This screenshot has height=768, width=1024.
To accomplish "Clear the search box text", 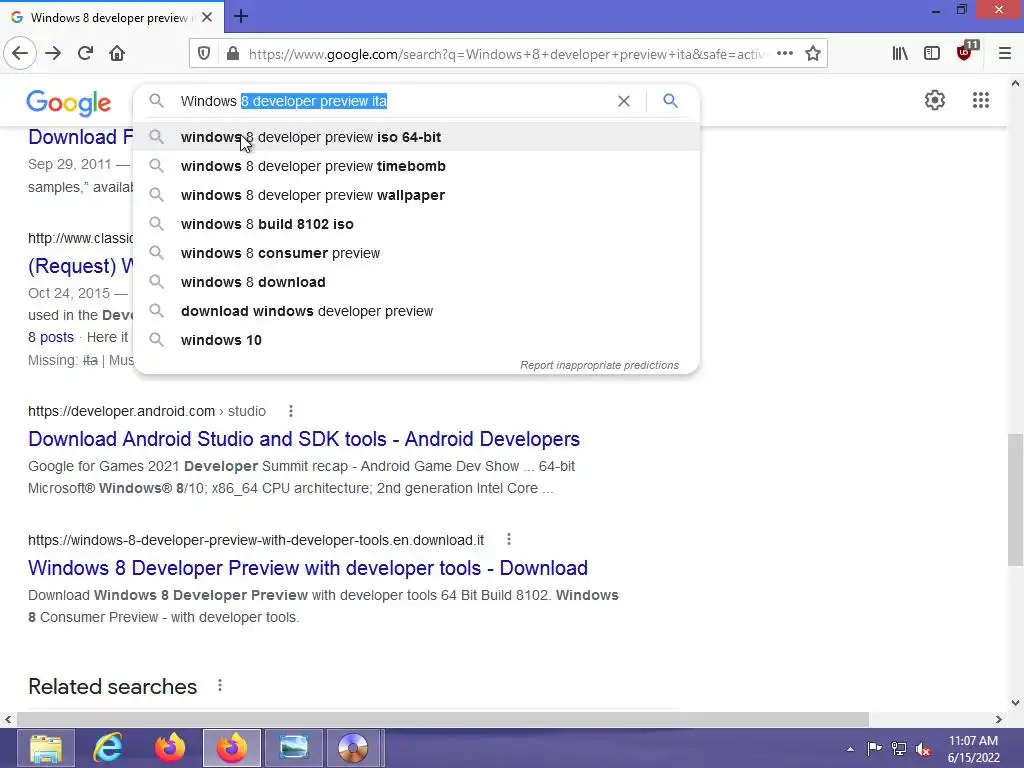I will 624,101.
